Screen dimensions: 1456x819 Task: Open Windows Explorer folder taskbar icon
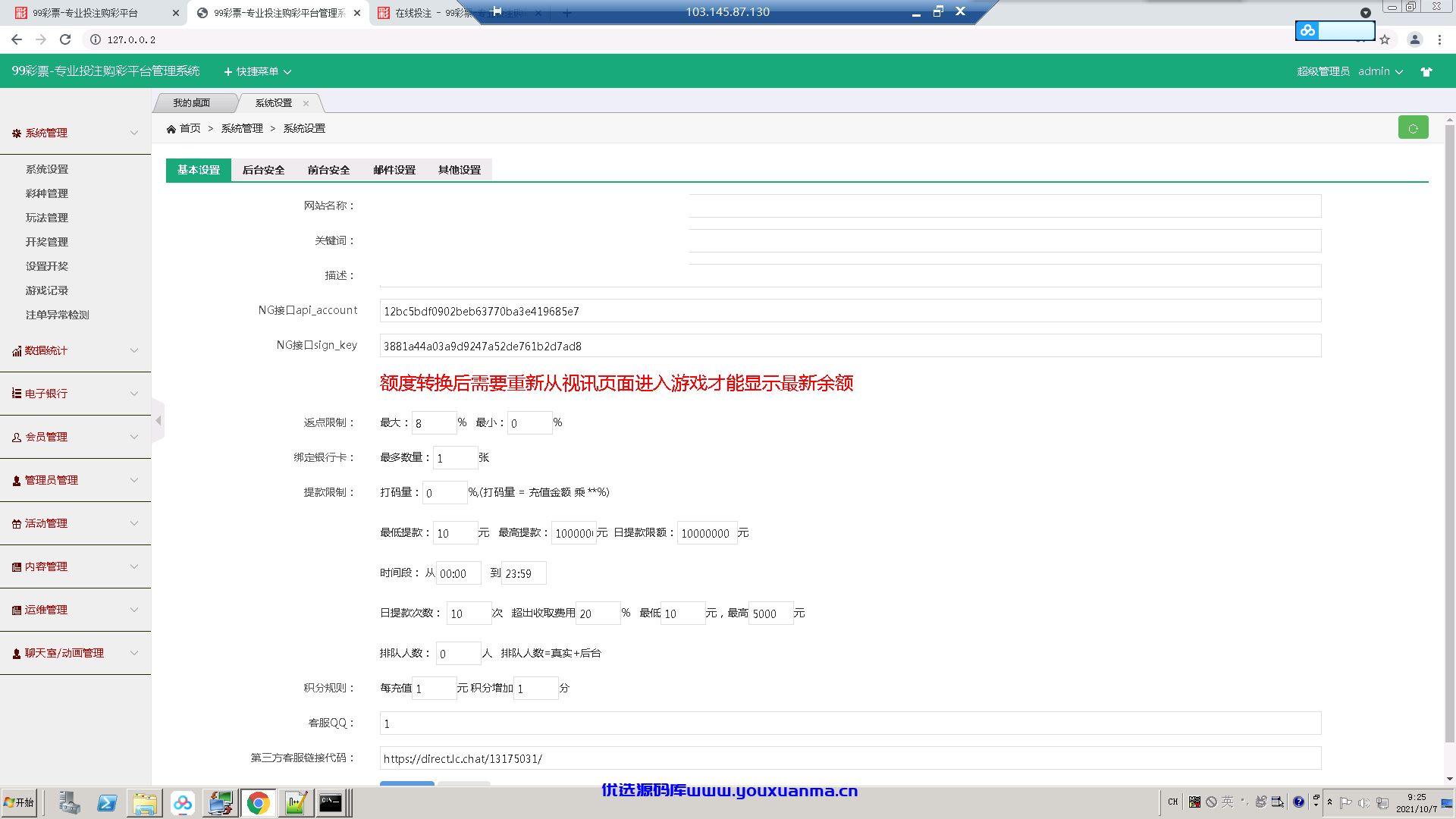point(145,803)
